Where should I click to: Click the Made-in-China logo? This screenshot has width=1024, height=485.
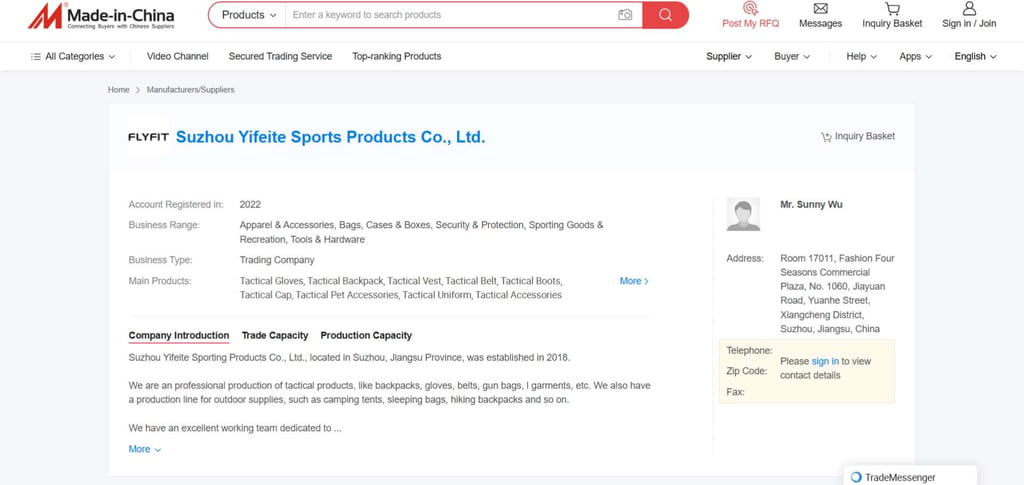(x=101, y=16)
